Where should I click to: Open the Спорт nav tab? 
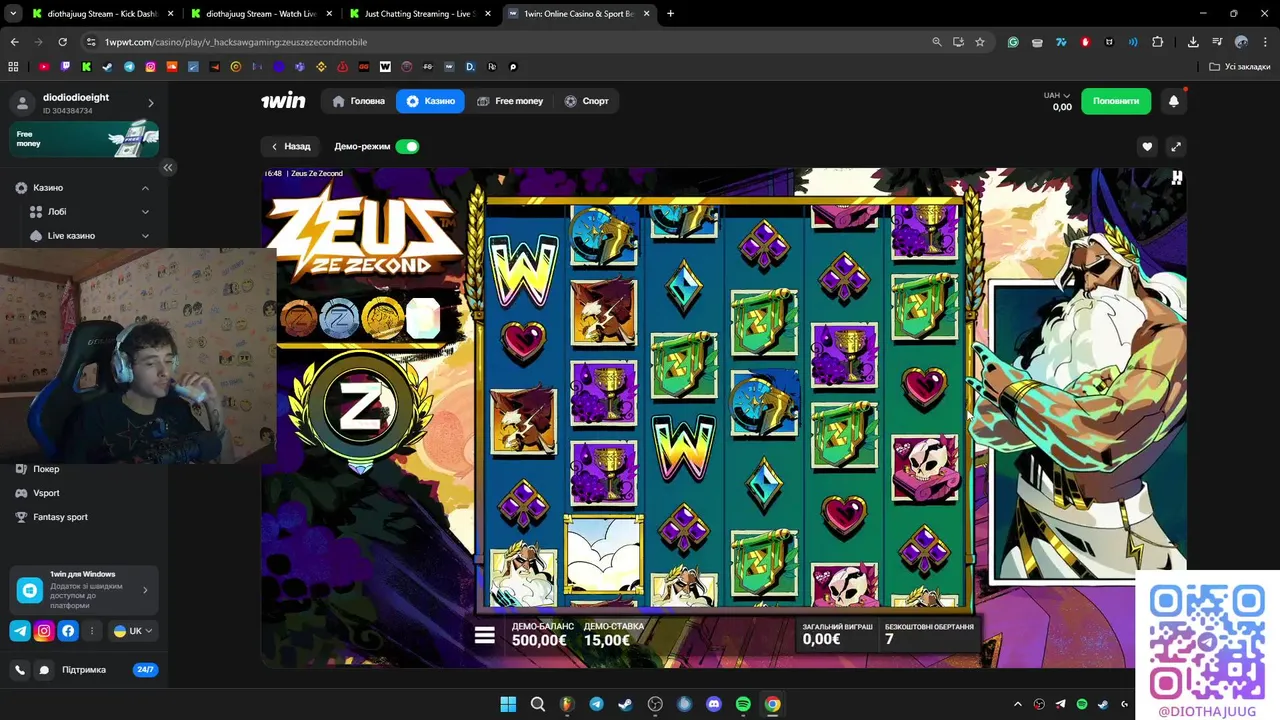click(586, 101)
